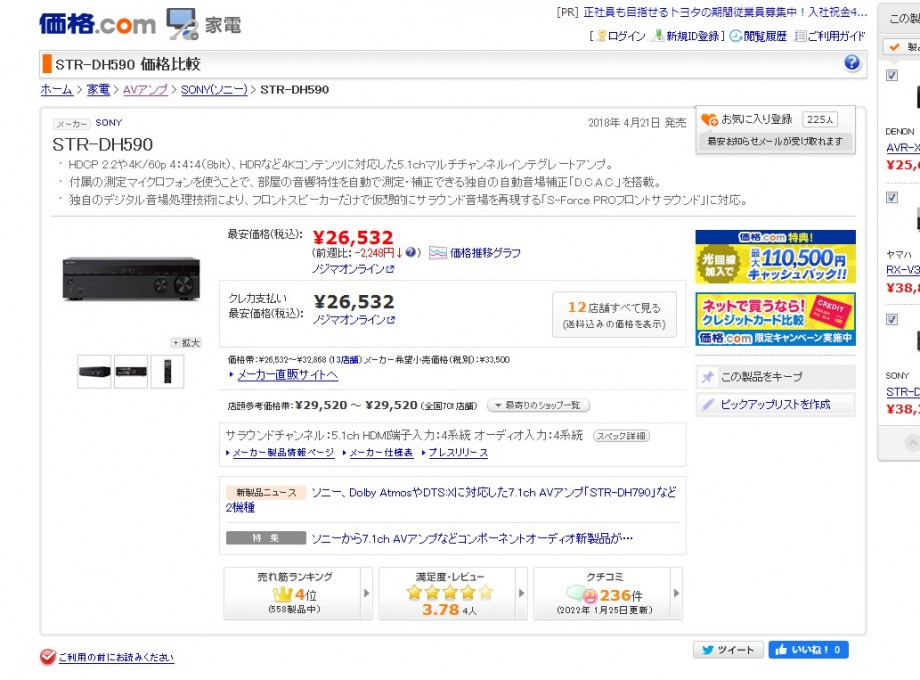Open ご利用ガイド user guide
The image size is (920, 680).
pos(830,36)
